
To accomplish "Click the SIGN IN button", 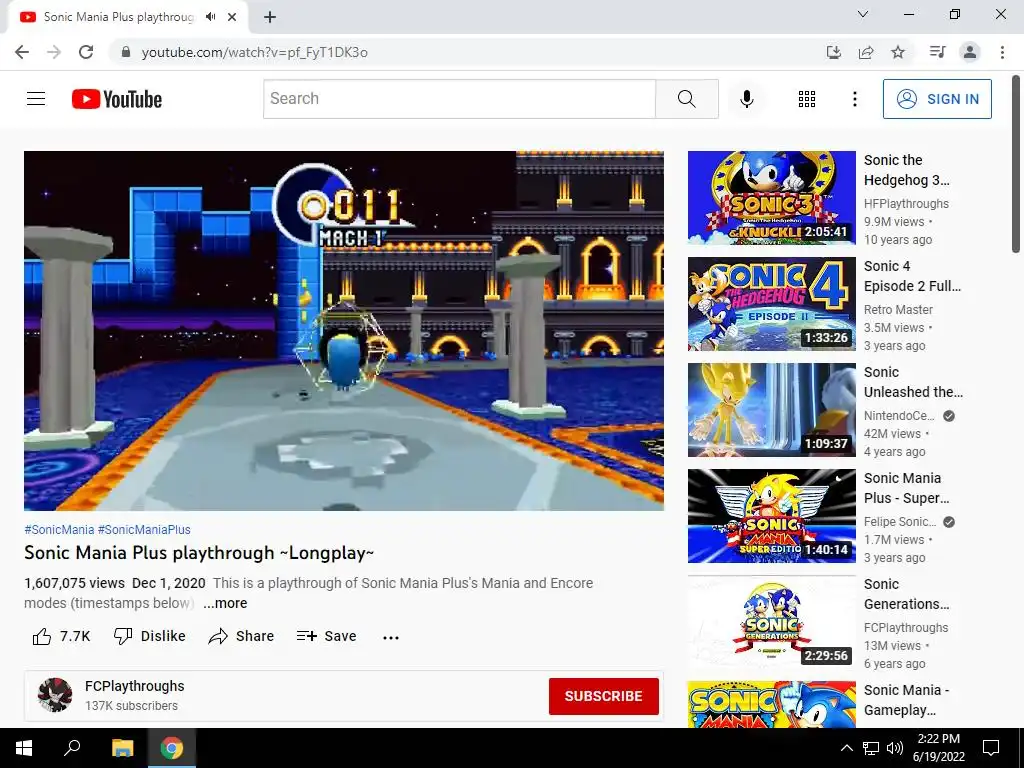I will point(937,99).
